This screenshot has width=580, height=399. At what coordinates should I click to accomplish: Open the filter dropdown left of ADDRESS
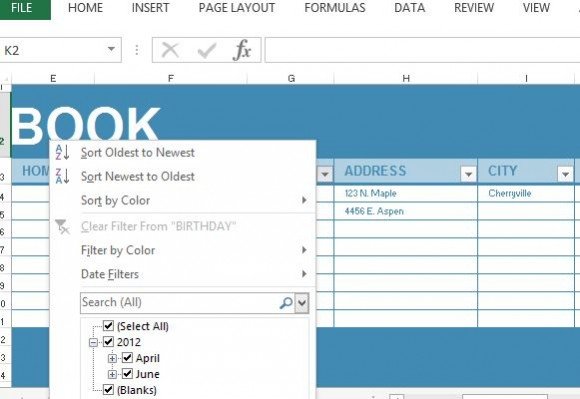(325, 174)
